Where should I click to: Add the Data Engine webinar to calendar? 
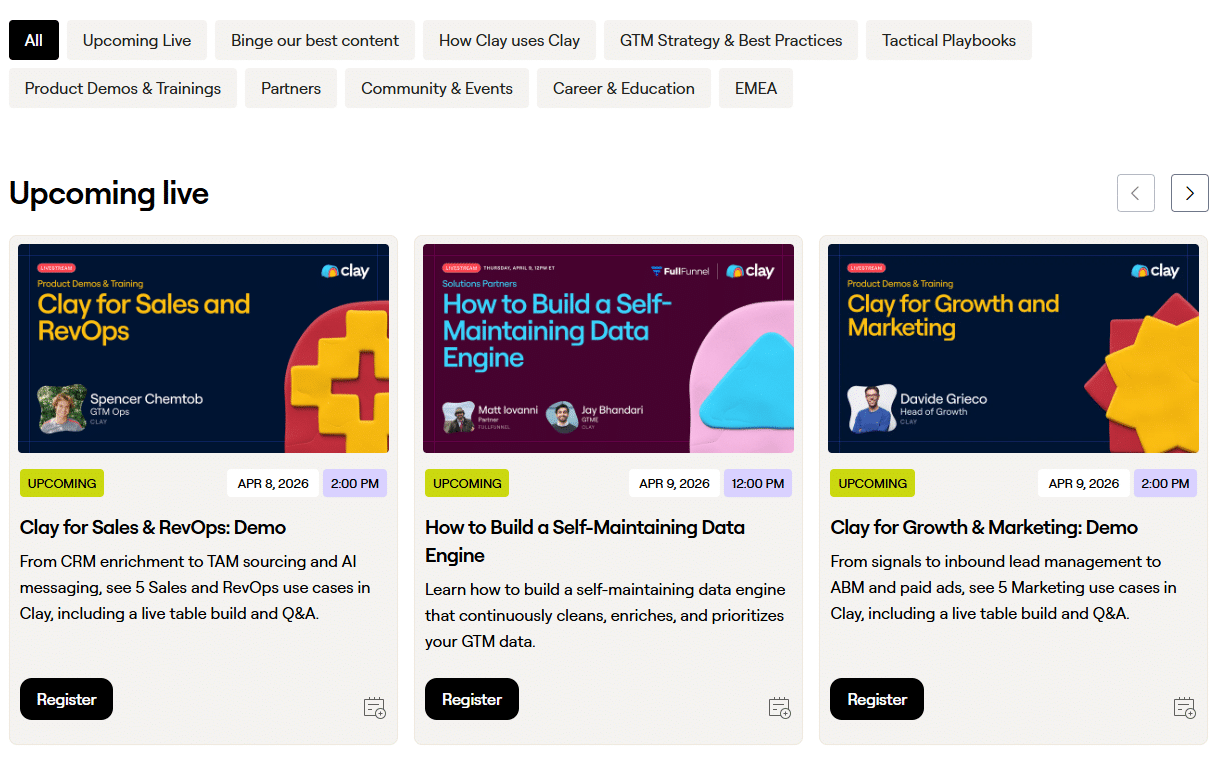pyautogui.click(x=780, y=707)
